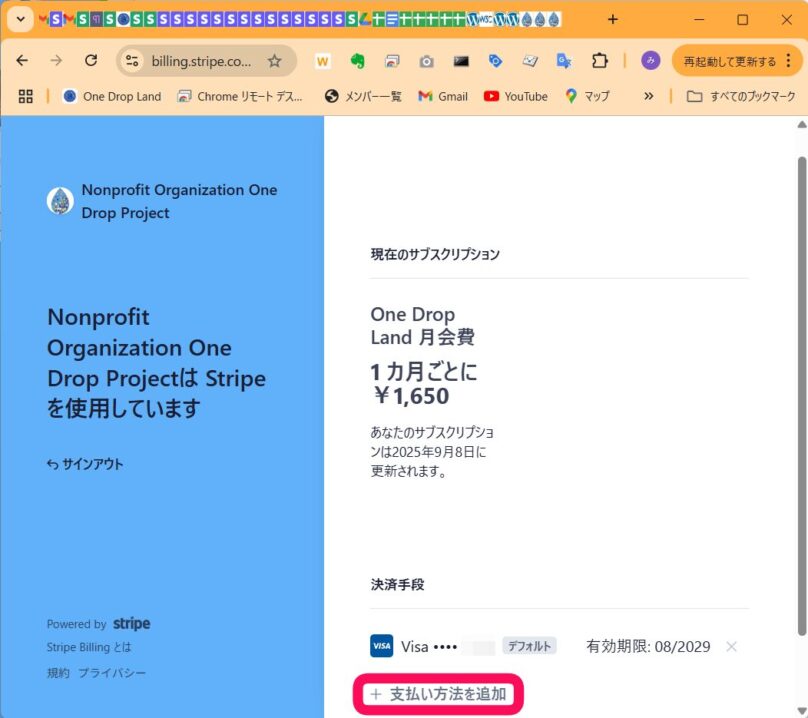The height and width of the screenshot is (718, 808).
Task: Click the blue tag extension icon
Action: pyautogui.click(x=495, y=61)
